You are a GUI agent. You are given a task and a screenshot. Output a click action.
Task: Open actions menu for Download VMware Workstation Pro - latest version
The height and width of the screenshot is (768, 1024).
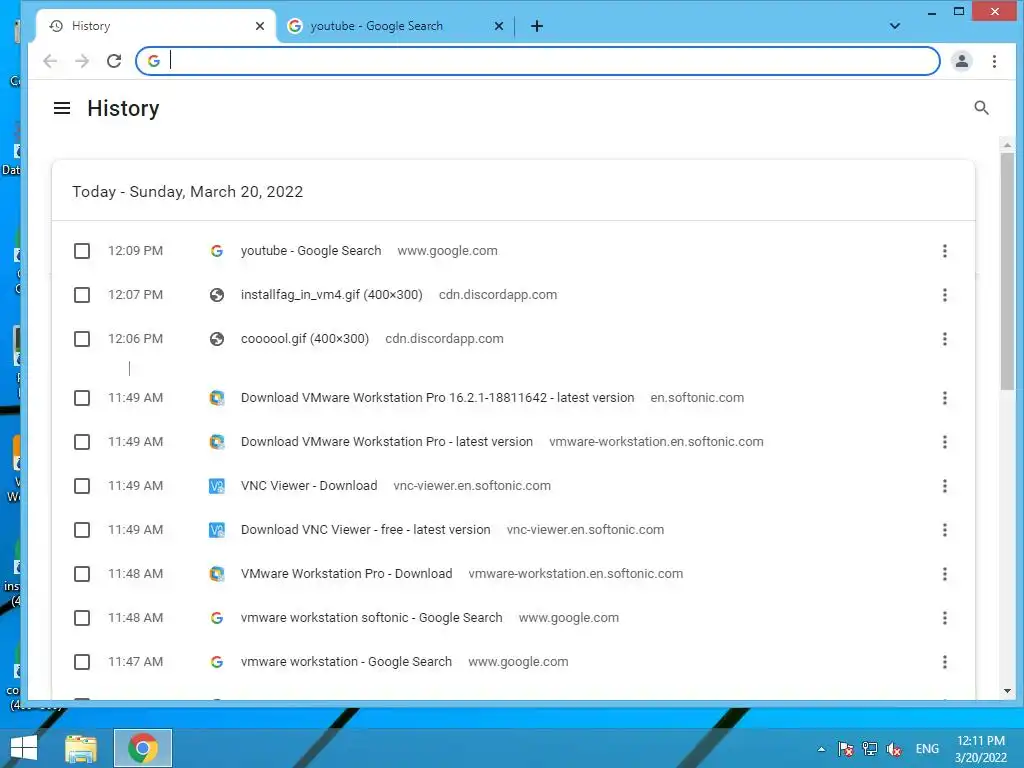[944, 442]
